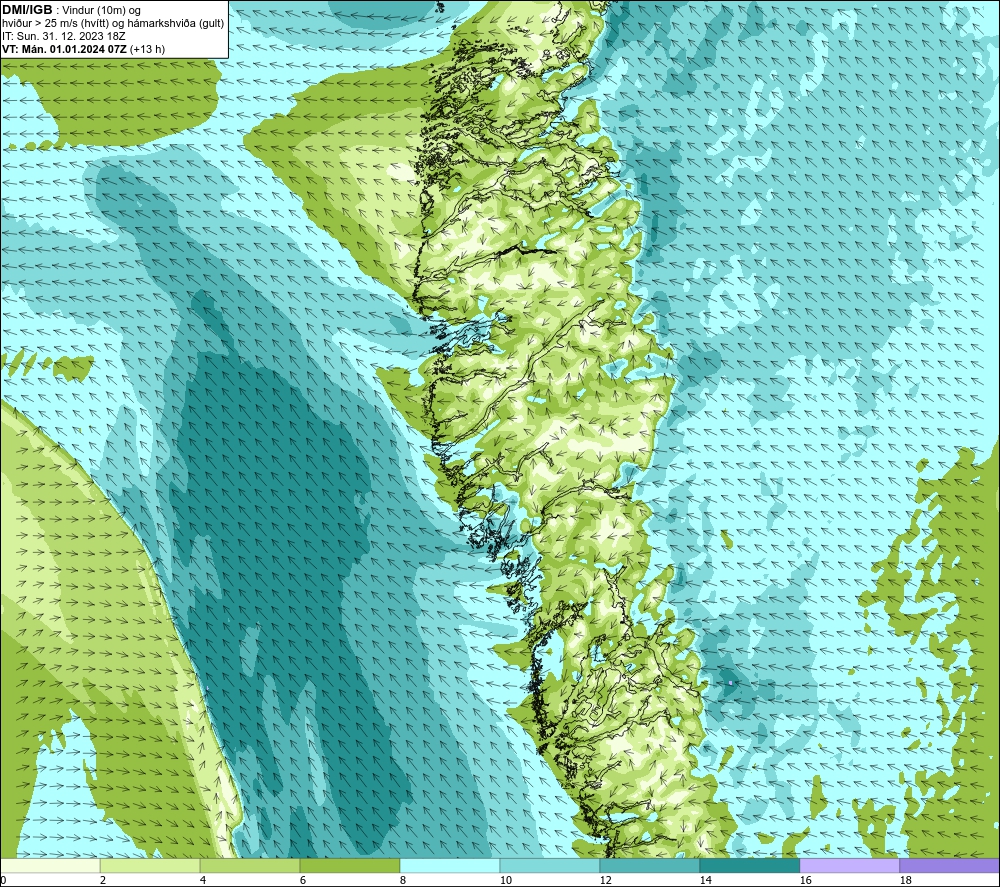Click the purple swatch above 18 m/s
Viewport: 1000px width, 887px height.
(x=949, y=866)
